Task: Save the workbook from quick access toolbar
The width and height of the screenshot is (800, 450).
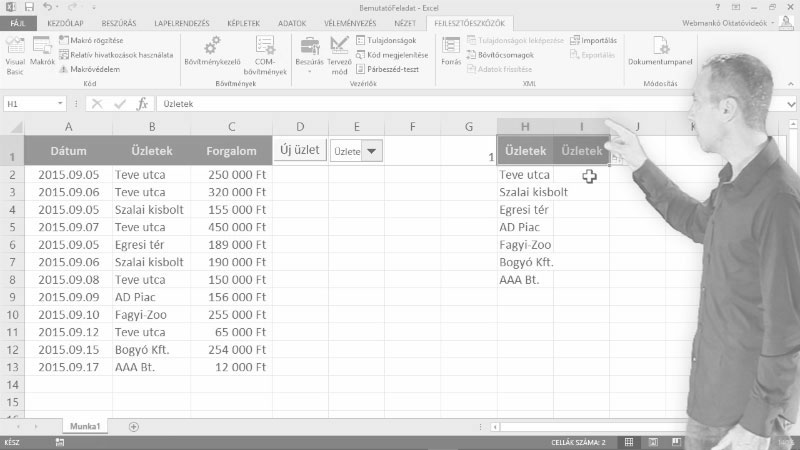Action: coord(29,7)
